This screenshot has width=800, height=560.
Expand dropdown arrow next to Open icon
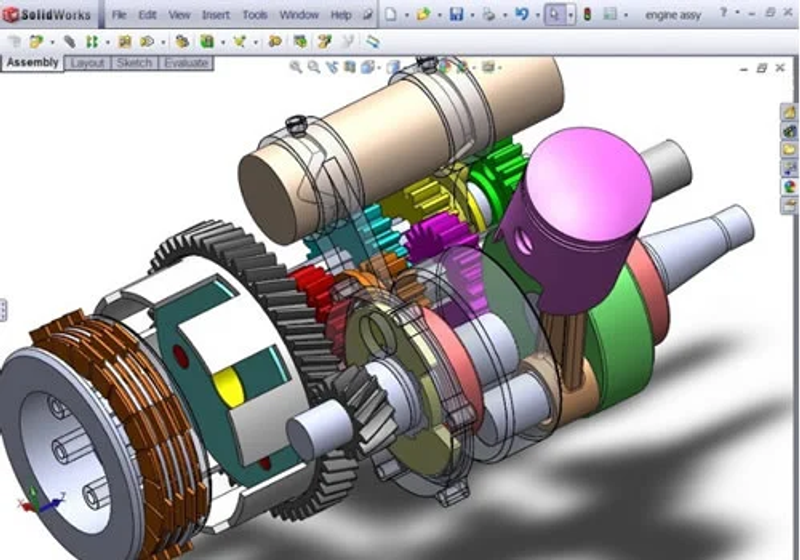pos(439,15)
